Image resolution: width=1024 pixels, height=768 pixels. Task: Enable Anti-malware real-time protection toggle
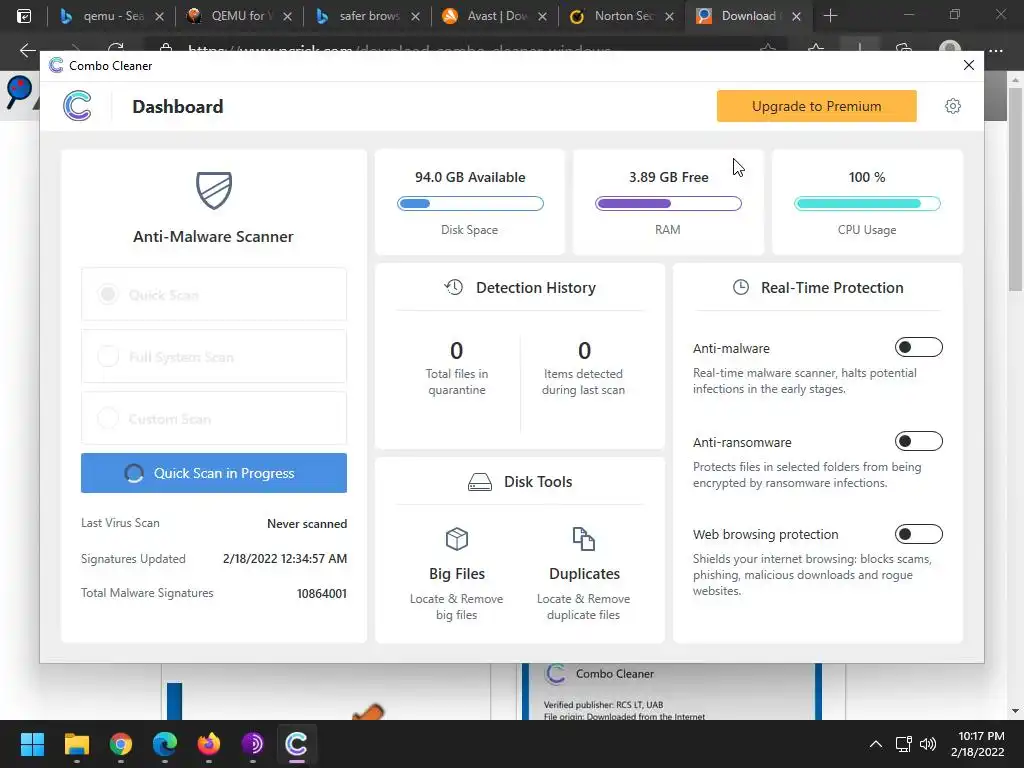[918, 347]
